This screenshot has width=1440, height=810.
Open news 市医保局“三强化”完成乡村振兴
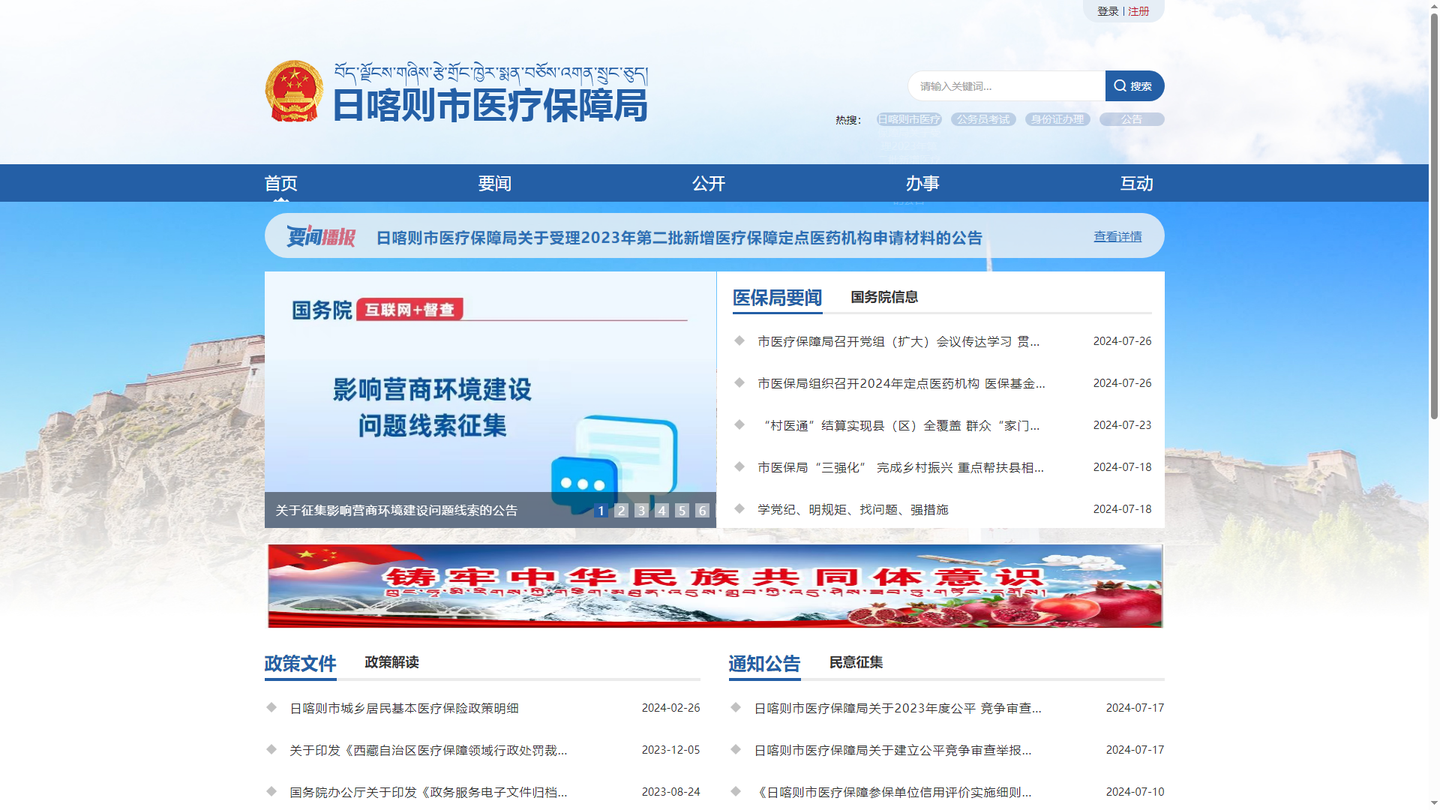[900, 467]
